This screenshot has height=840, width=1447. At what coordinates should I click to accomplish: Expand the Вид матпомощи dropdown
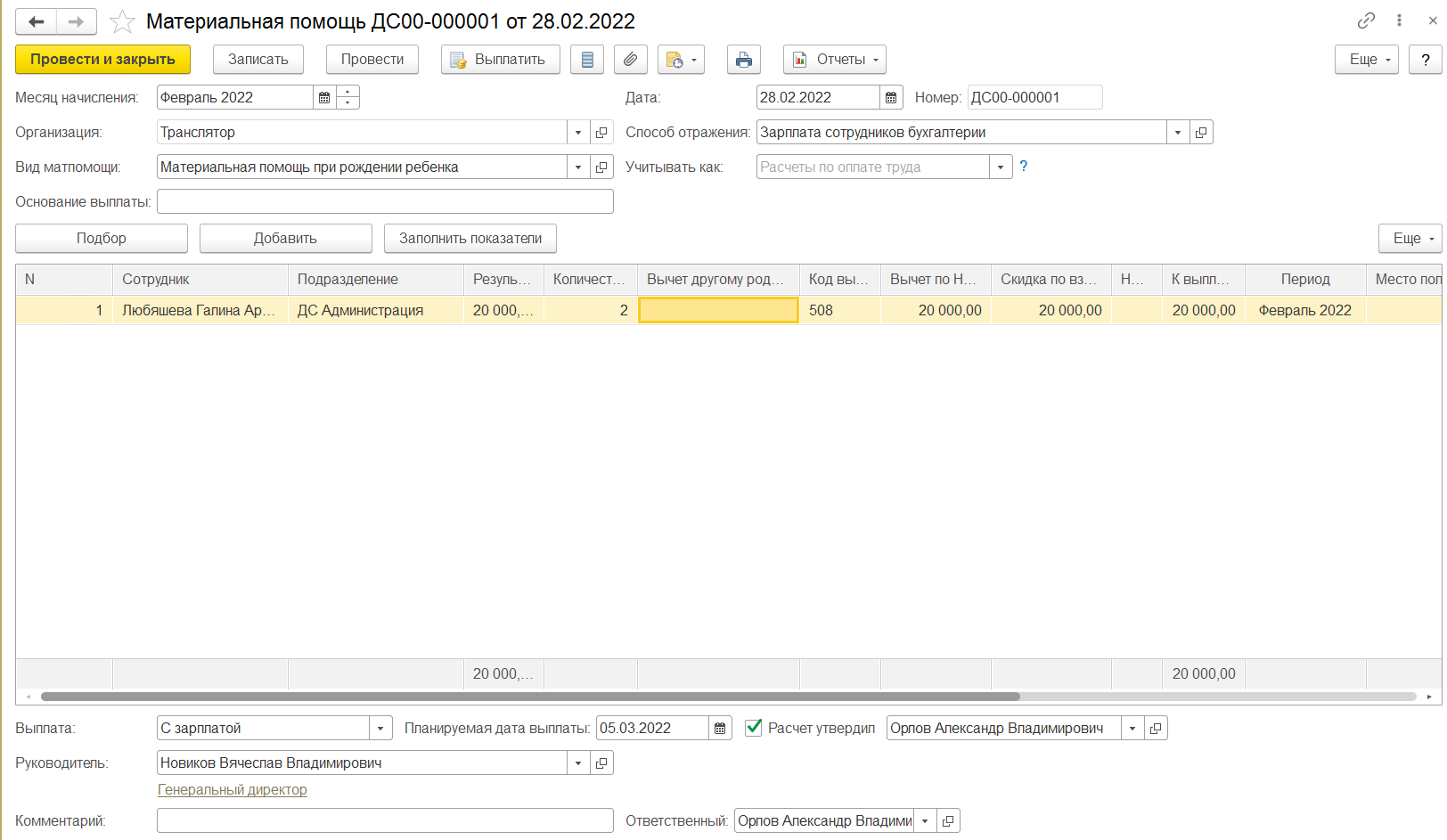(x=578, y=167)
